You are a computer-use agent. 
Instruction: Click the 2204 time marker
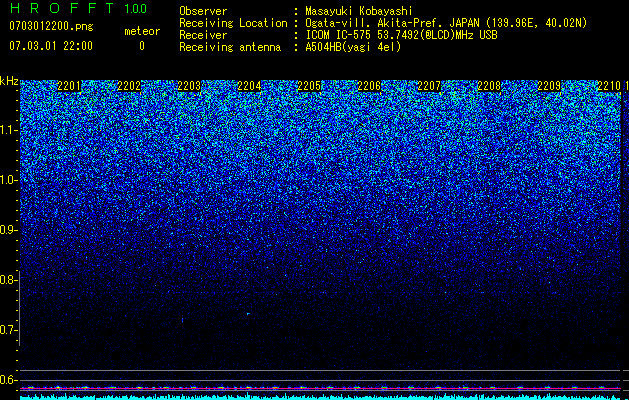click(249, 86)
